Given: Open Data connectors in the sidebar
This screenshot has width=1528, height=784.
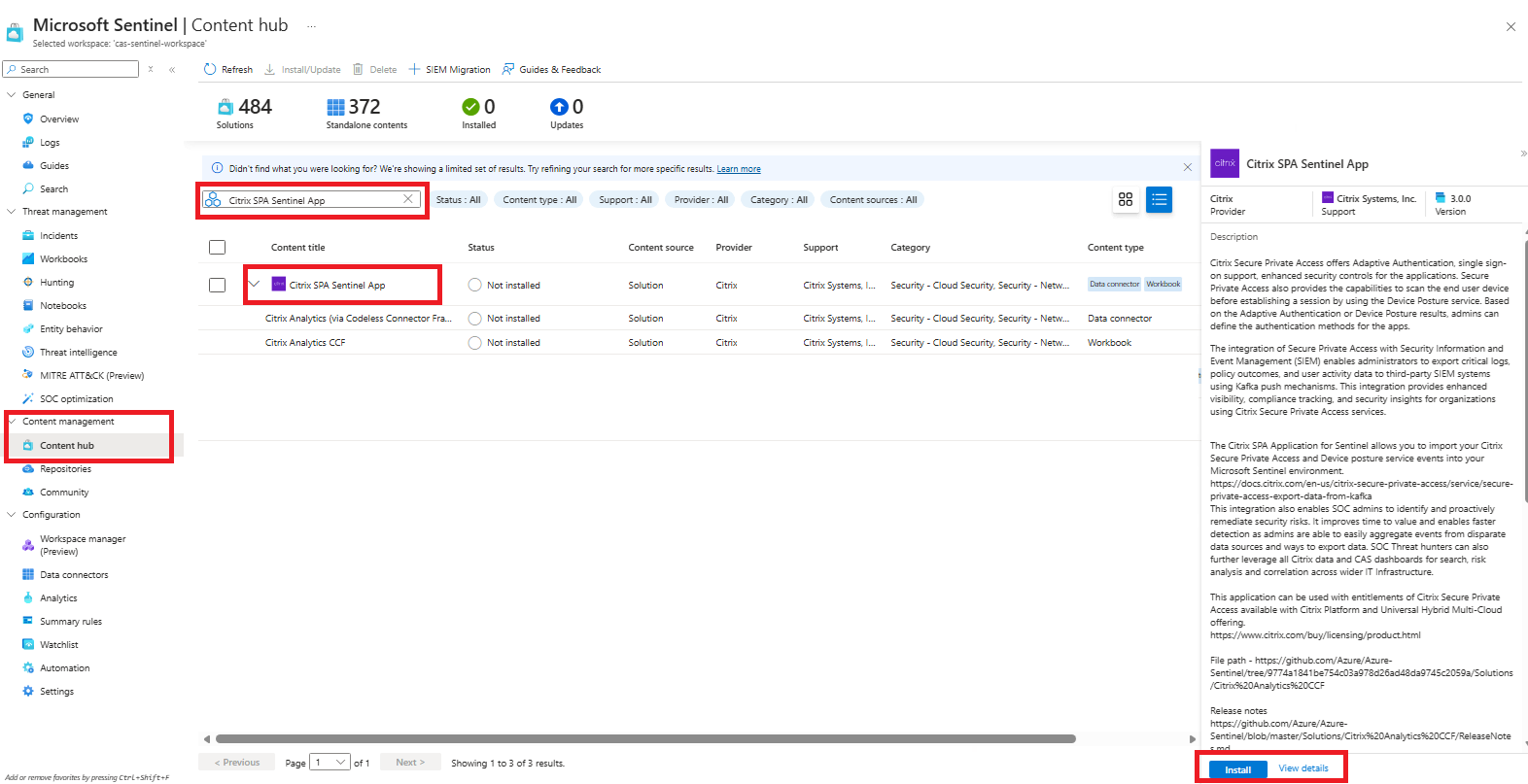Looking at the screenshot, I should (x=74, y=575).
